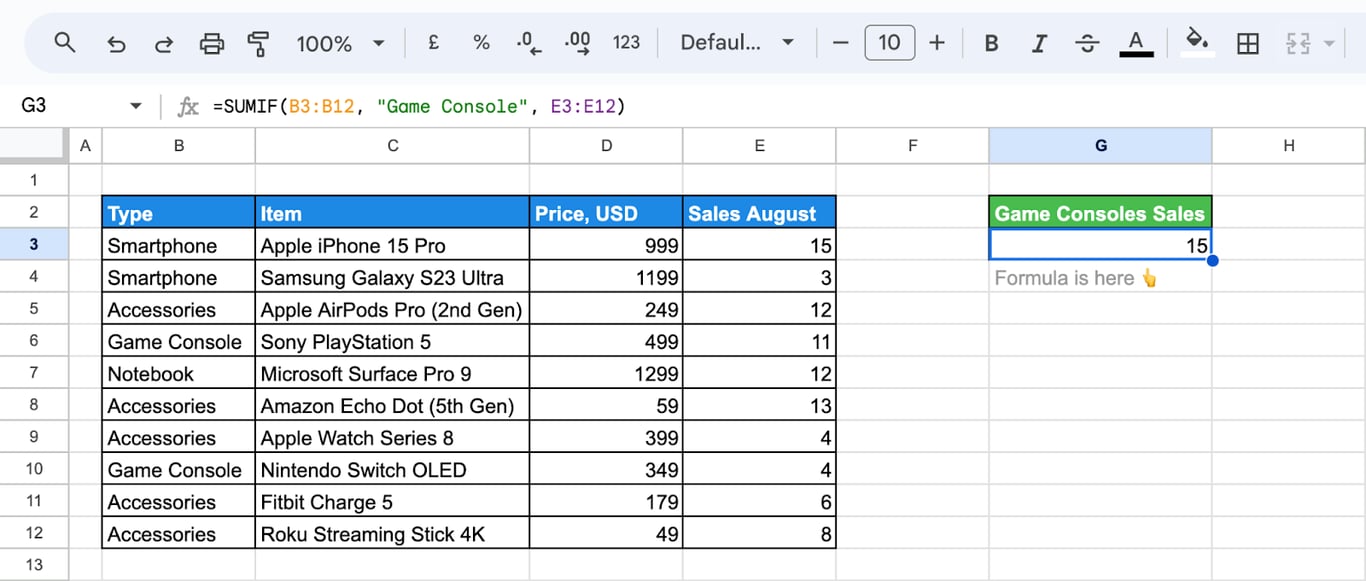Click the fill handle on cell G3
Viewport: 1366px width, 581px height.
pos(1212,261)
